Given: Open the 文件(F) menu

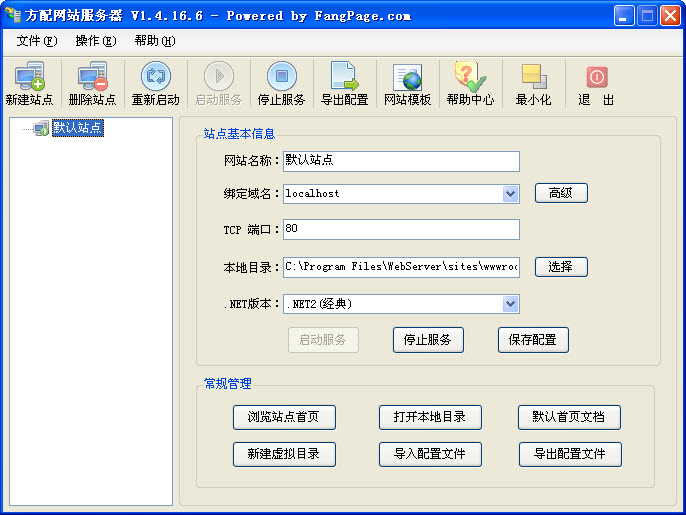Looking at the screenshot, I should (x=37, y=41).
